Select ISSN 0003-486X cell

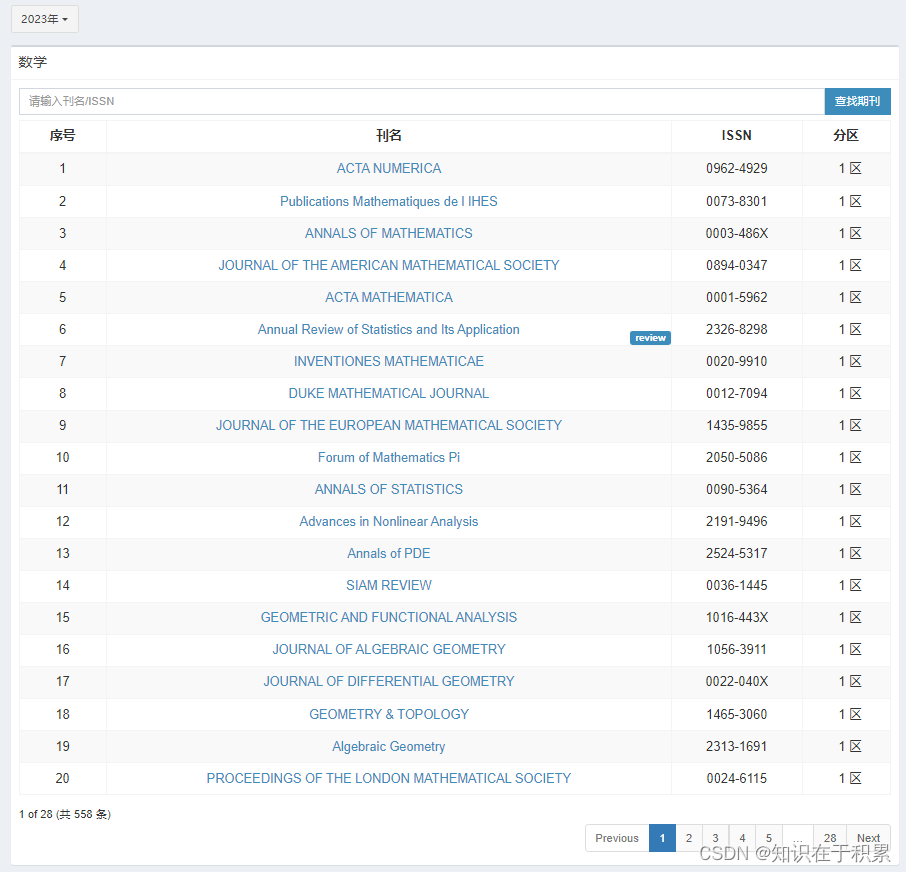737,233
